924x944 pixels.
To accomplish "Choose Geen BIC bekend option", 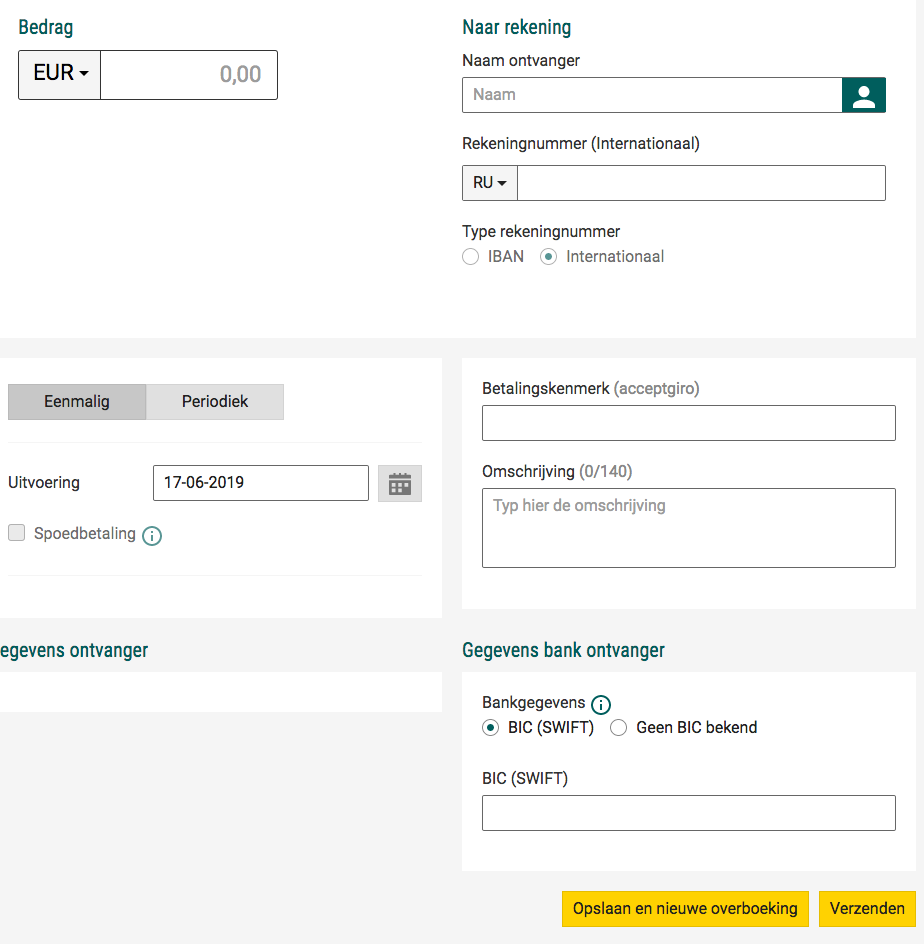I will coord(619,728).
